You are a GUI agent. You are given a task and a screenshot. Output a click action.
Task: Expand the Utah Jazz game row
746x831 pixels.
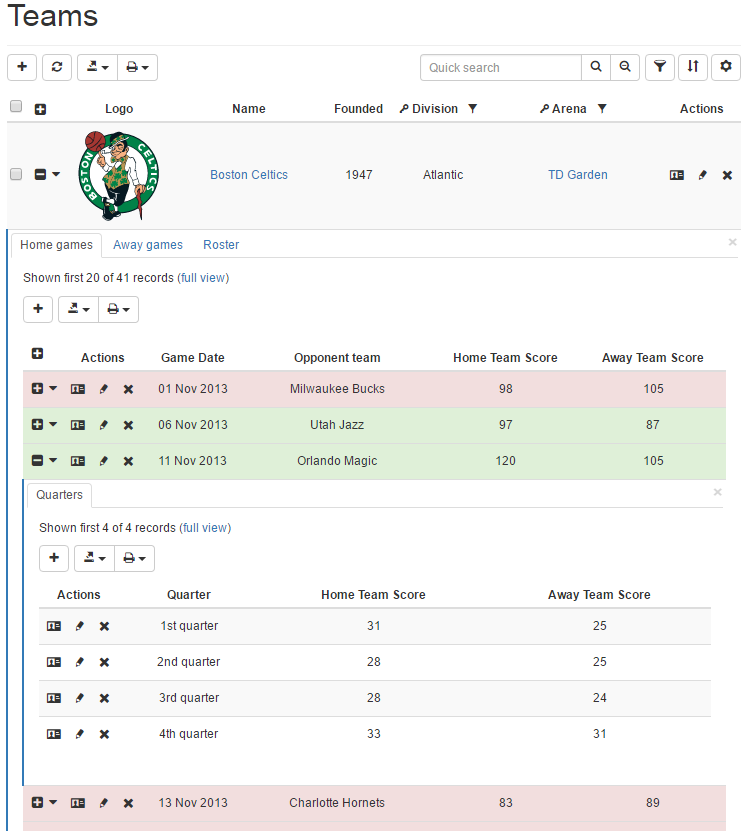click(x=37, y=425)
